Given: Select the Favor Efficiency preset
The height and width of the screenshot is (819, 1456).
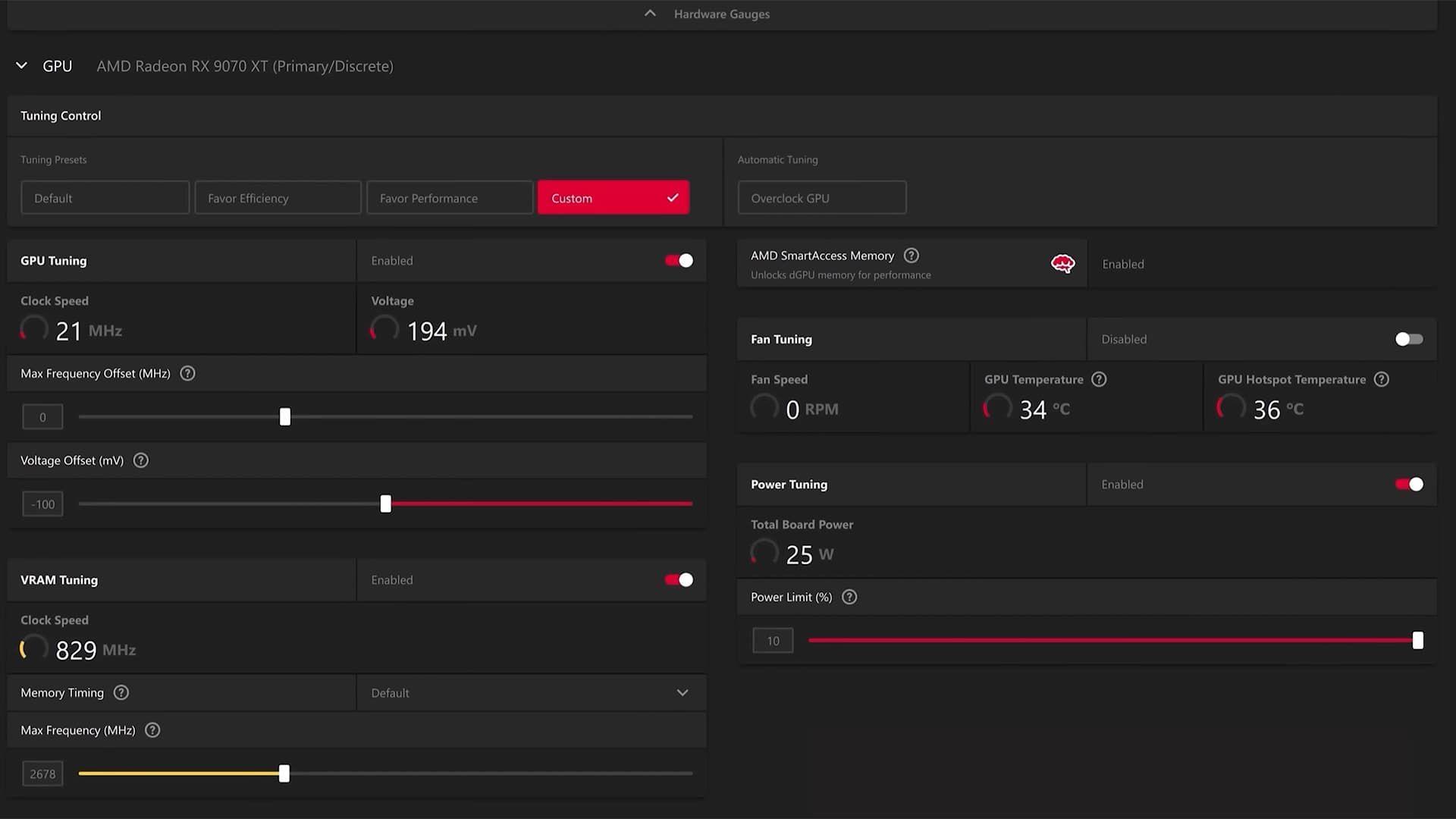Looking at the screenshot, I should (x=278, y=198).
